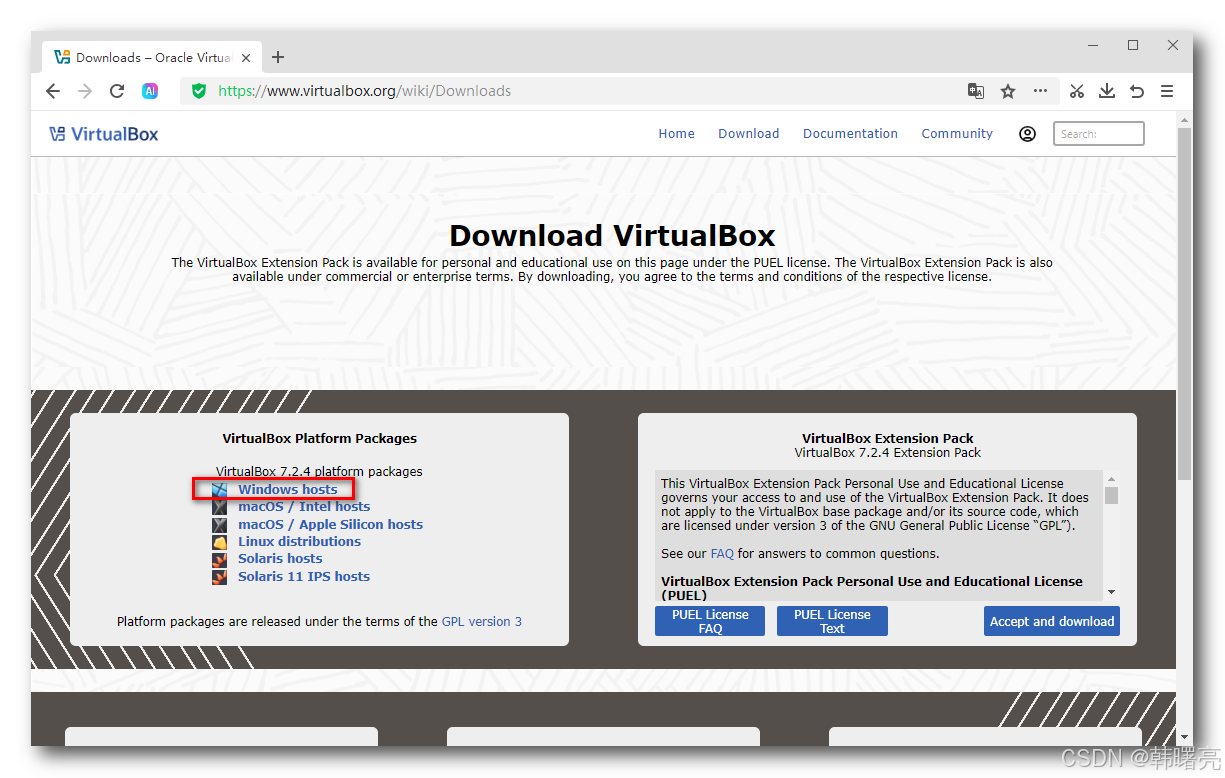Screen dimensions: 1225x778
Task: Go back with the browser back arrow
Action: pos(53,91)
